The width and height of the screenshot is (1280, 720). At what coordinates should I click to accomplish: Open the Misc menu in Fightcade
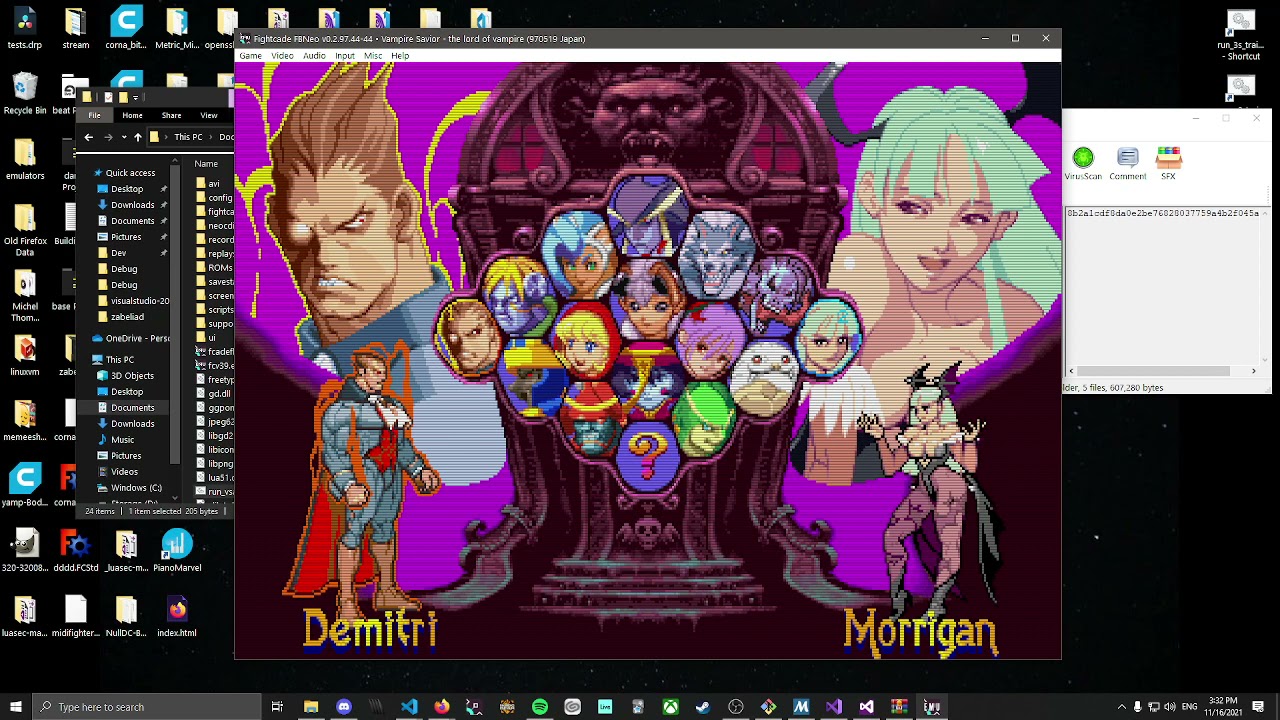pyautogui.click(x=373, y=56)
